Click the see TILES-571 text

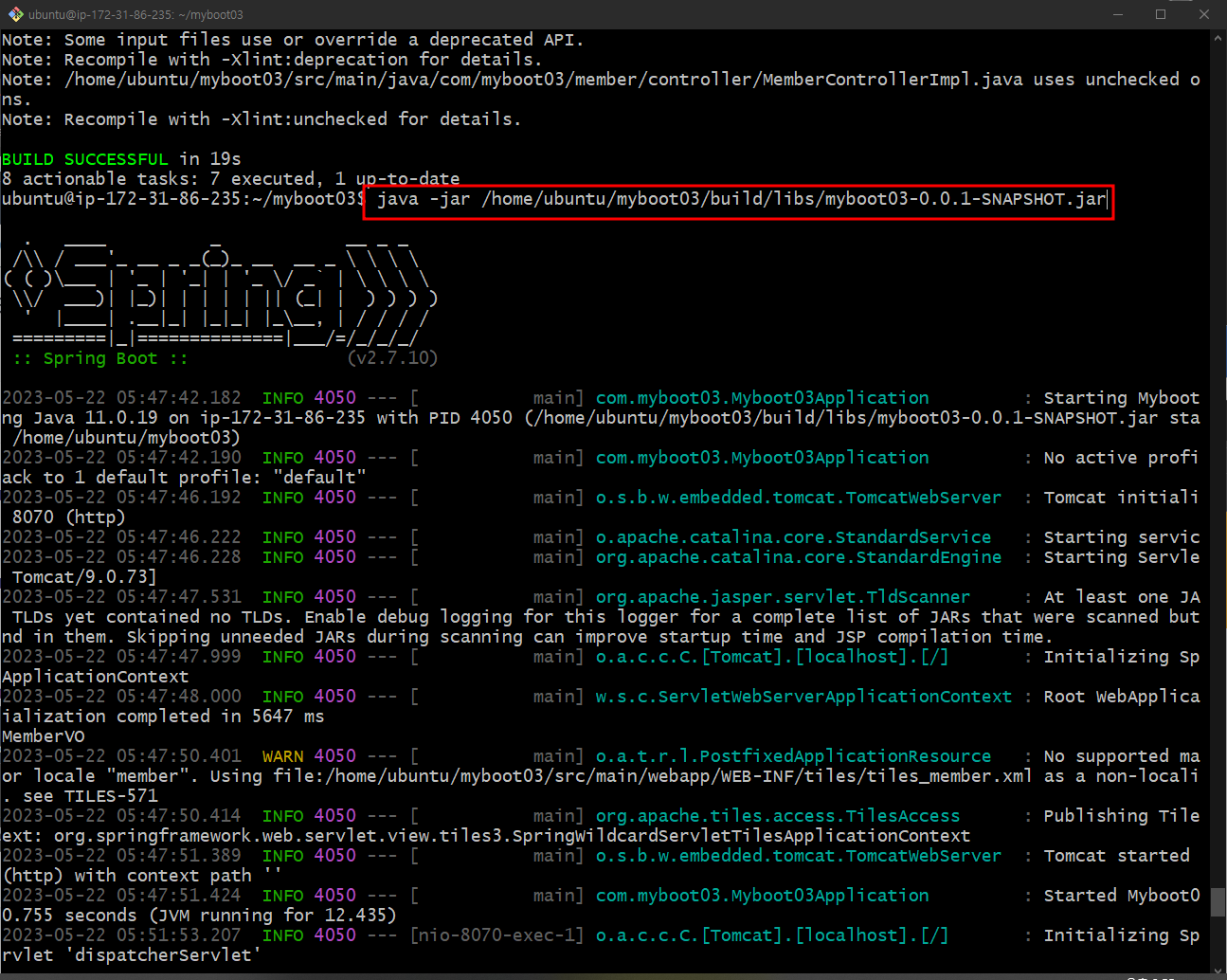coord(90,796)
